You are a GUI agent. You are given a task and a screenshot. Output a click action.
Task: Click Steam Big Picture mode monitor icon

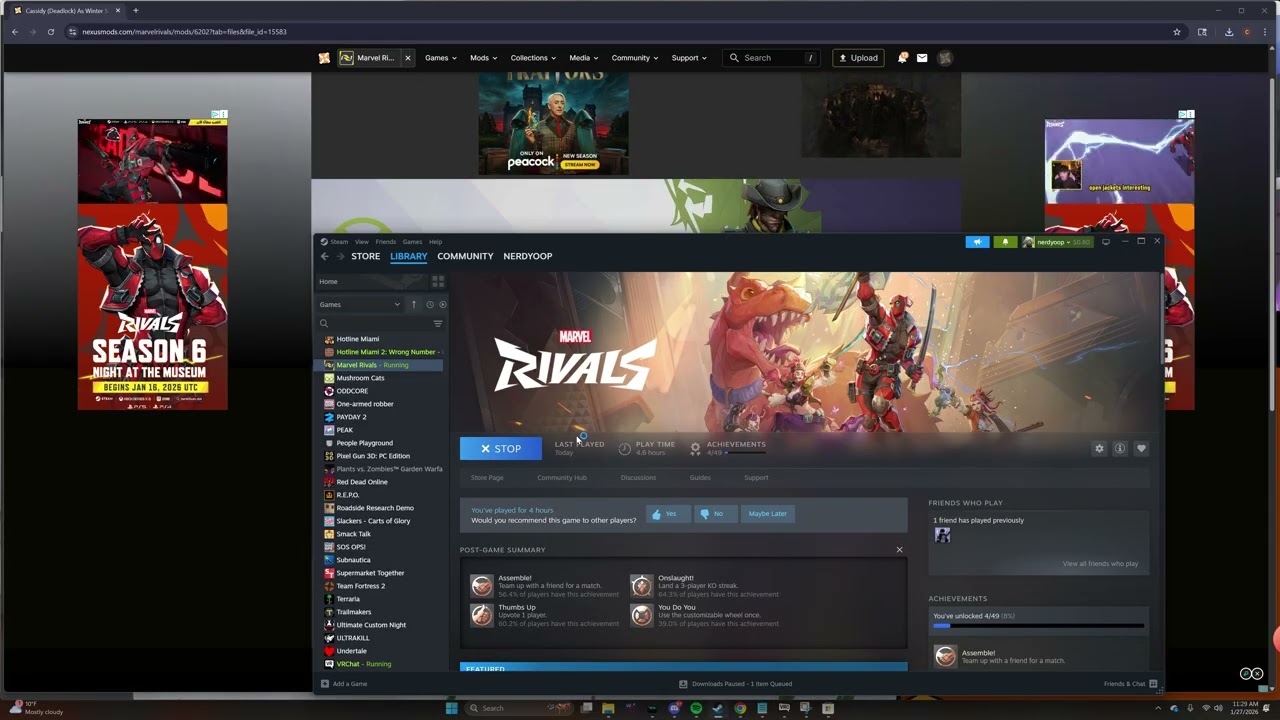[1105, 242]
